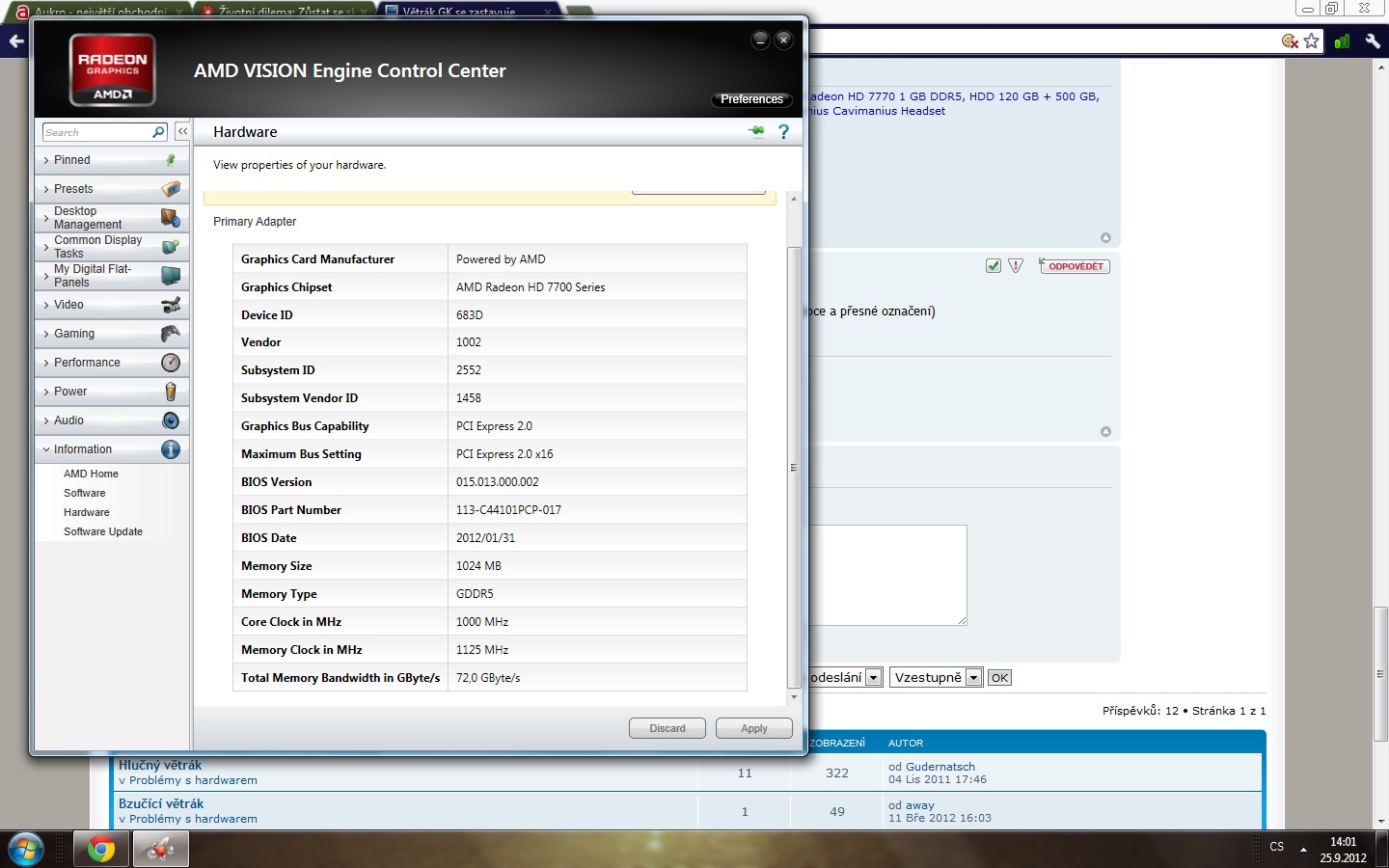Click the red warning report icon on forum post
Image resolution: width=1389 pixels, height=868 pixels.
(x=1016, y=265)
